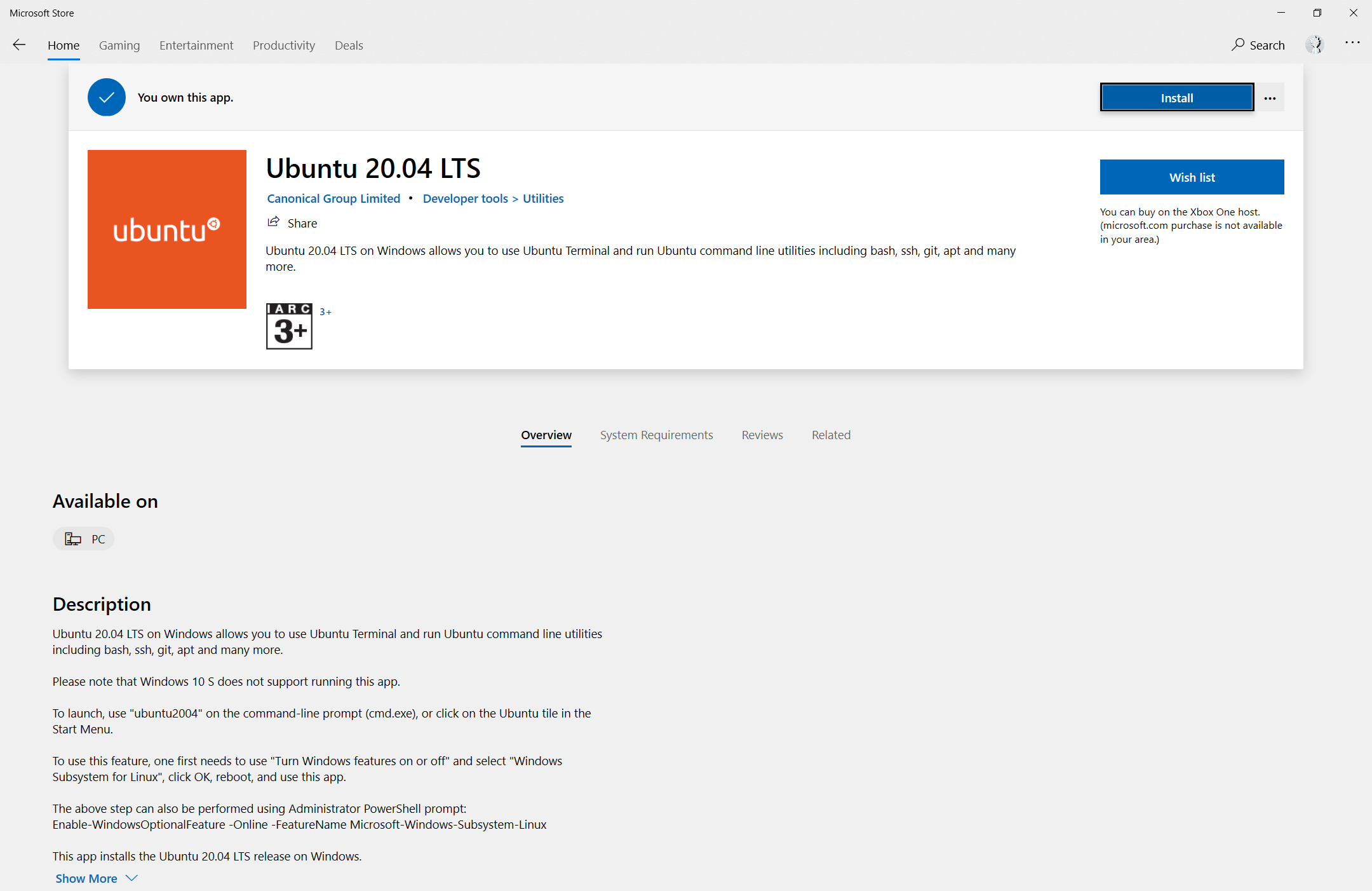Go back using the back arrow
This screenshot has height=891, width=1372.
pos(19,44)
